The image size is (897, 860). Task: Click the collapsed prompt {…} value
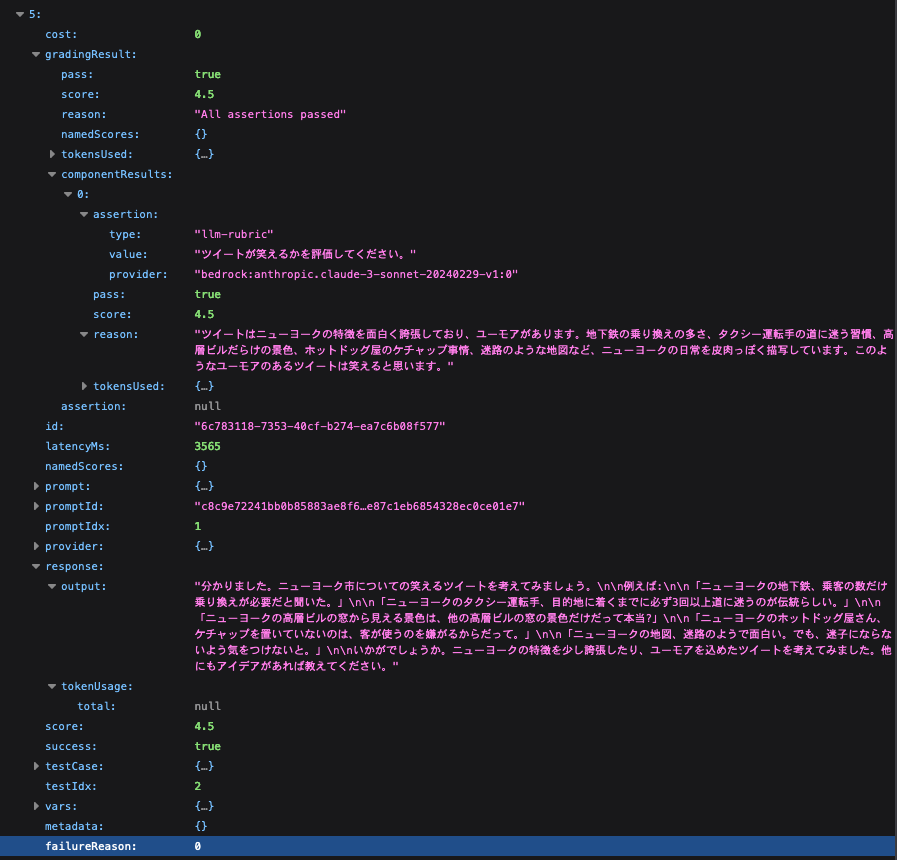tap(204, 486)
